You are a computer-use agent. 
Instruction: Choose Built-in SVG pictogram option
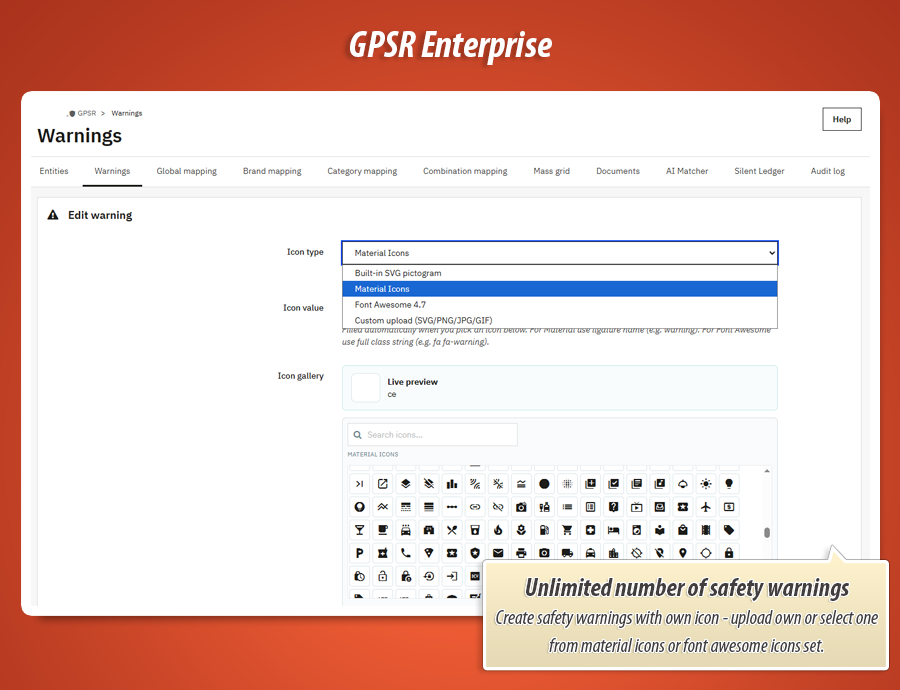point(560,273)
